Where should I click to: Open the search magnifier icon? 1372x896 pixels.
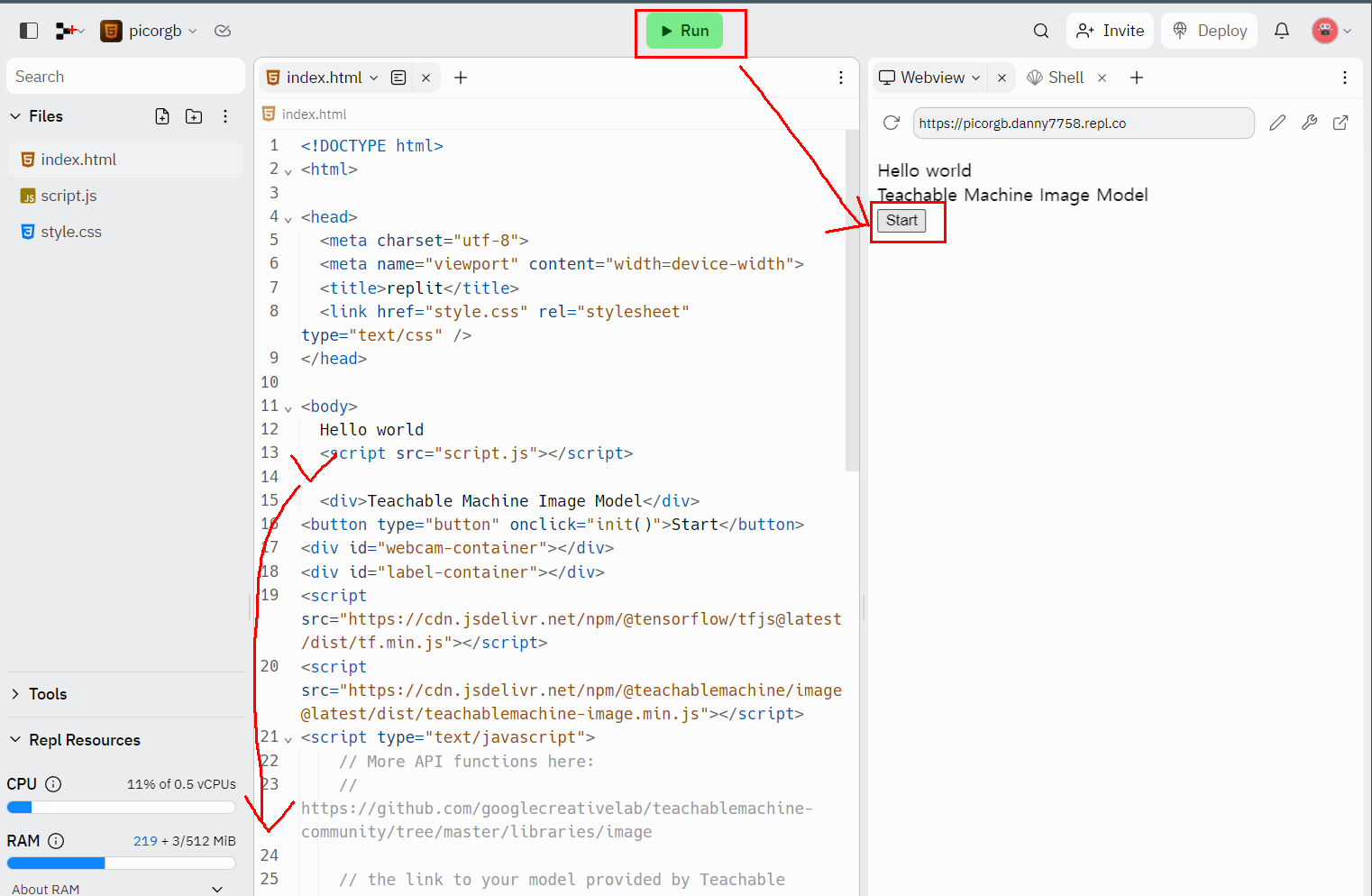(1041, 31)
